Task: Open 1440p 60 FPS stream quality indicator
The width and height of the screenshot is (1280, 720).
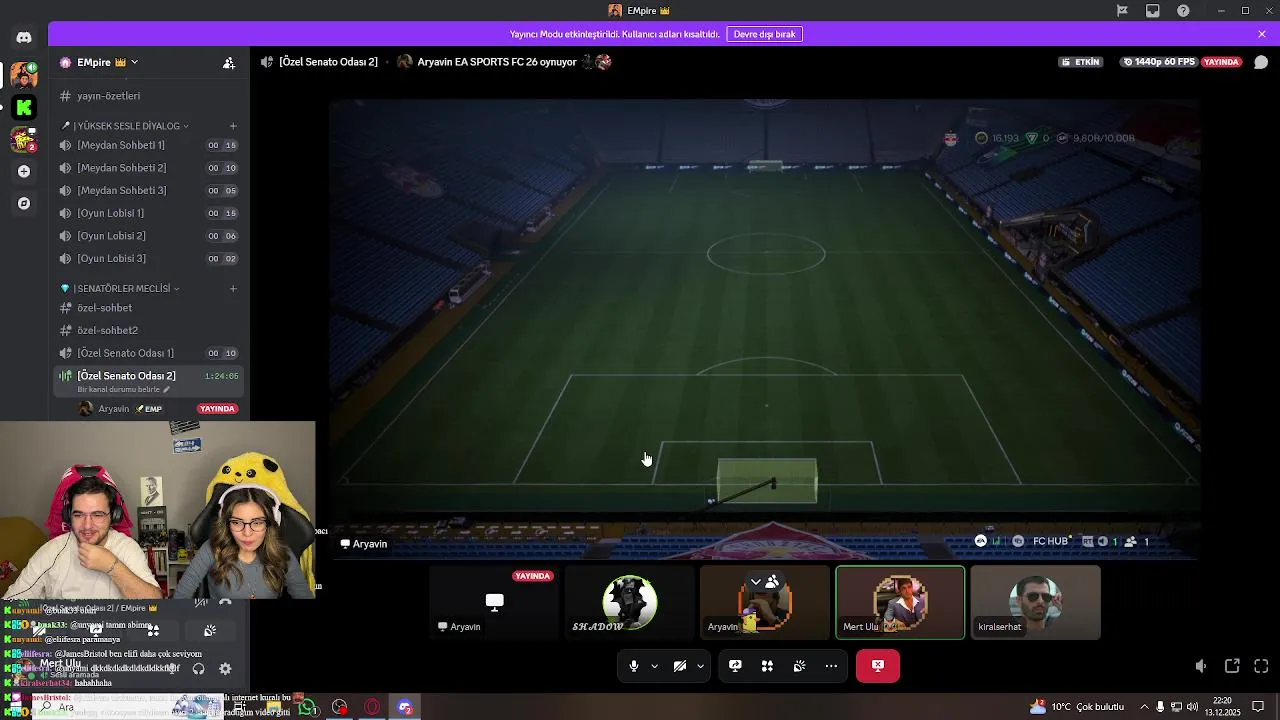Action: 1158,62
